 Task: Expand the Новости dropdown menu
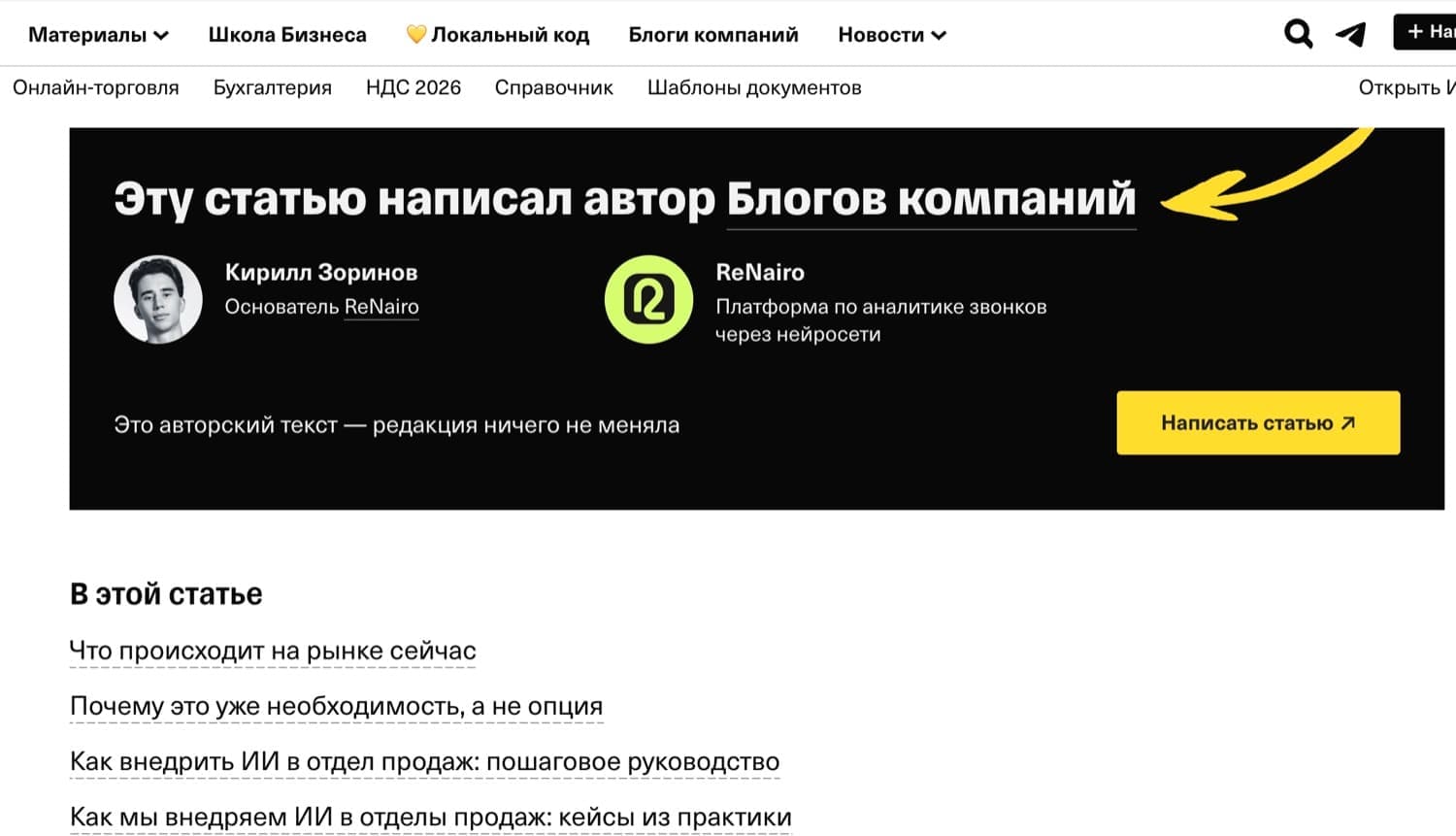(892, 35)
